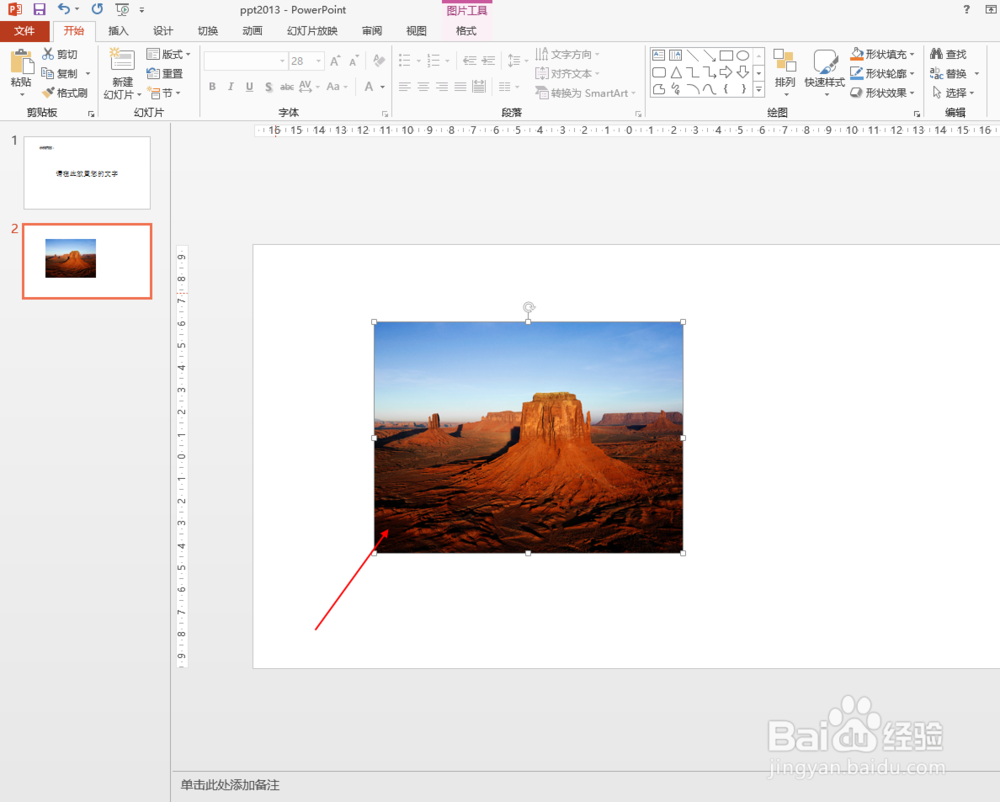Screen dimensions: 1000x802
Task: Open Text Direction (文字方向) dropdown
Action: tap(568, 54)
